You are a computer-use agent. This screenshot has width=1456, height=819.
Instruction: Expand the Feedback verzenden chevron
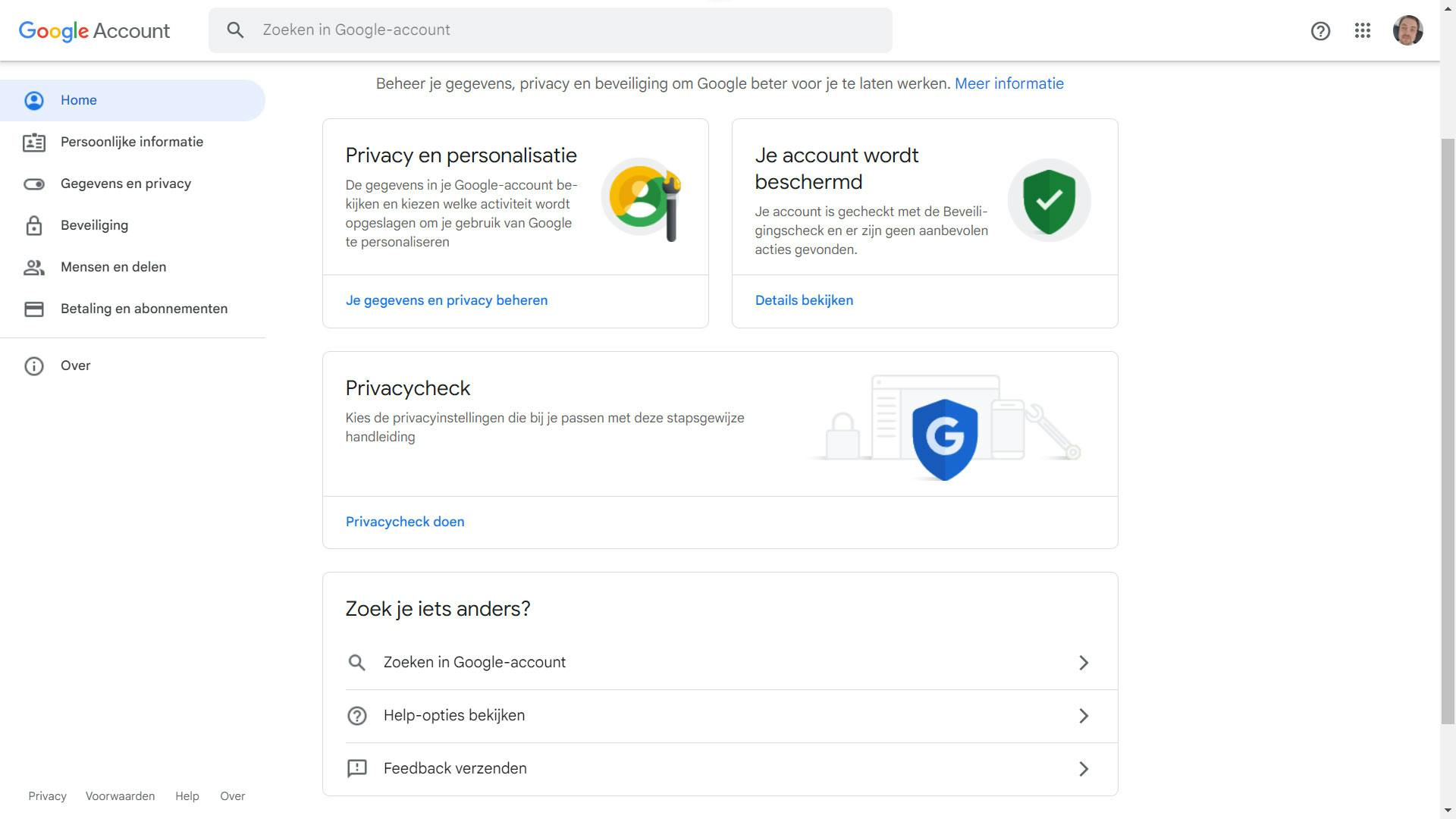point(1084,768)
